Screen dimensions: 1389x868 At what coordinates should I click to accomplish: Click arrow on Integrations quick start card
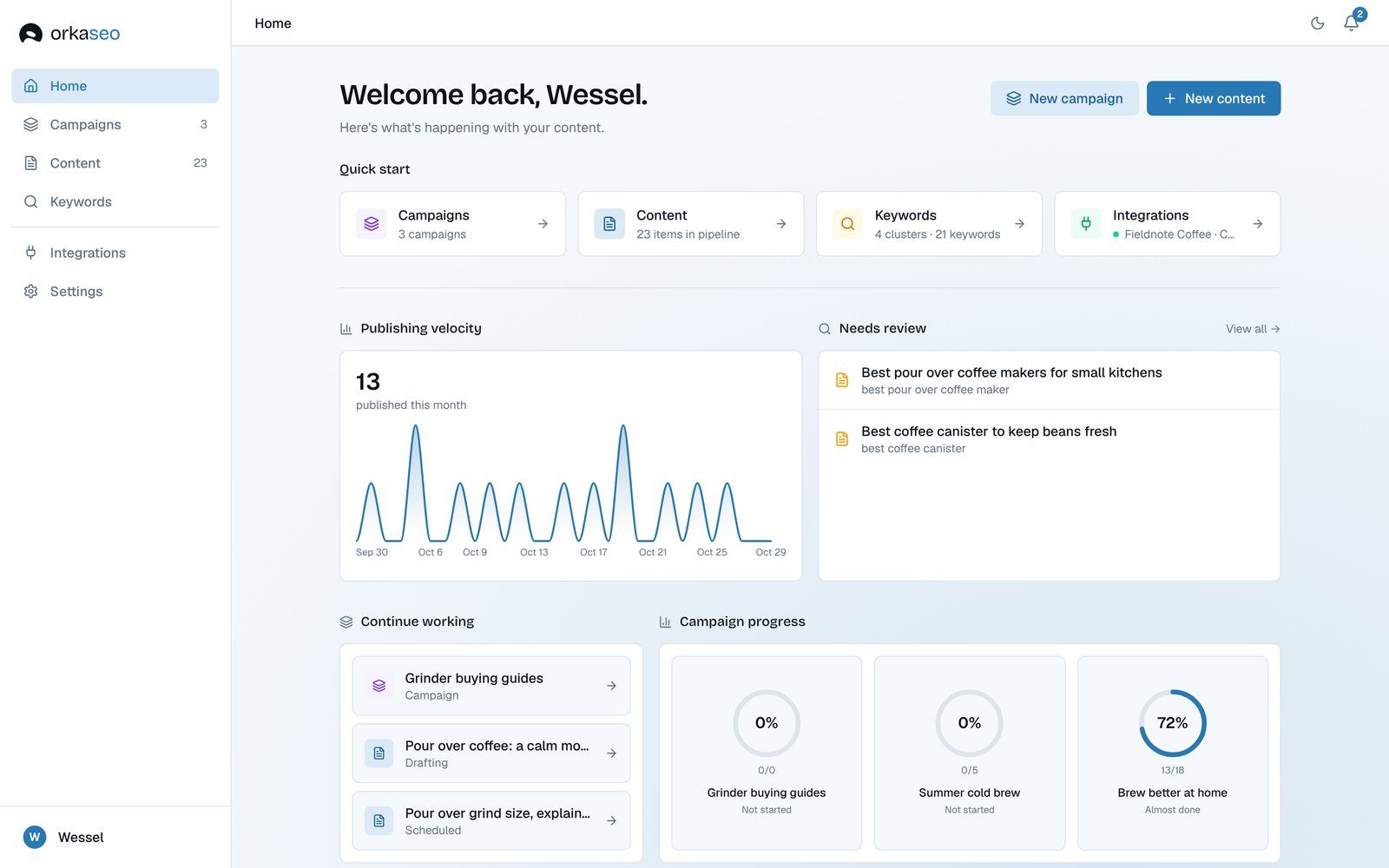[x=1257, y=224]
